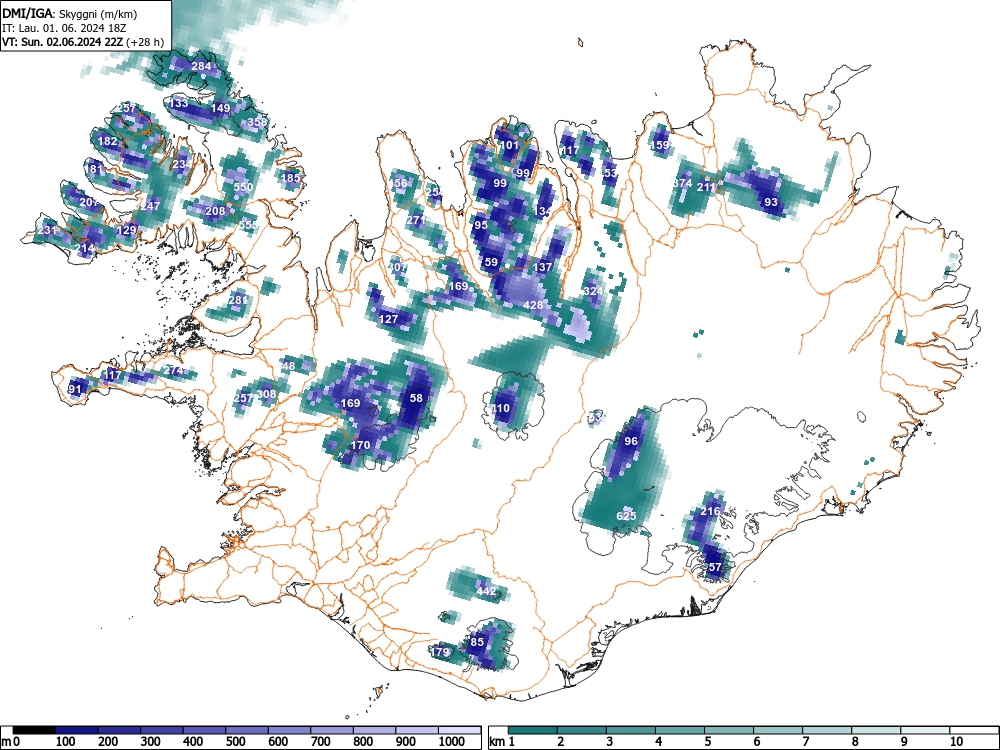
Task: Click the visibility value 247 on the map
Action: pos(151,206)
